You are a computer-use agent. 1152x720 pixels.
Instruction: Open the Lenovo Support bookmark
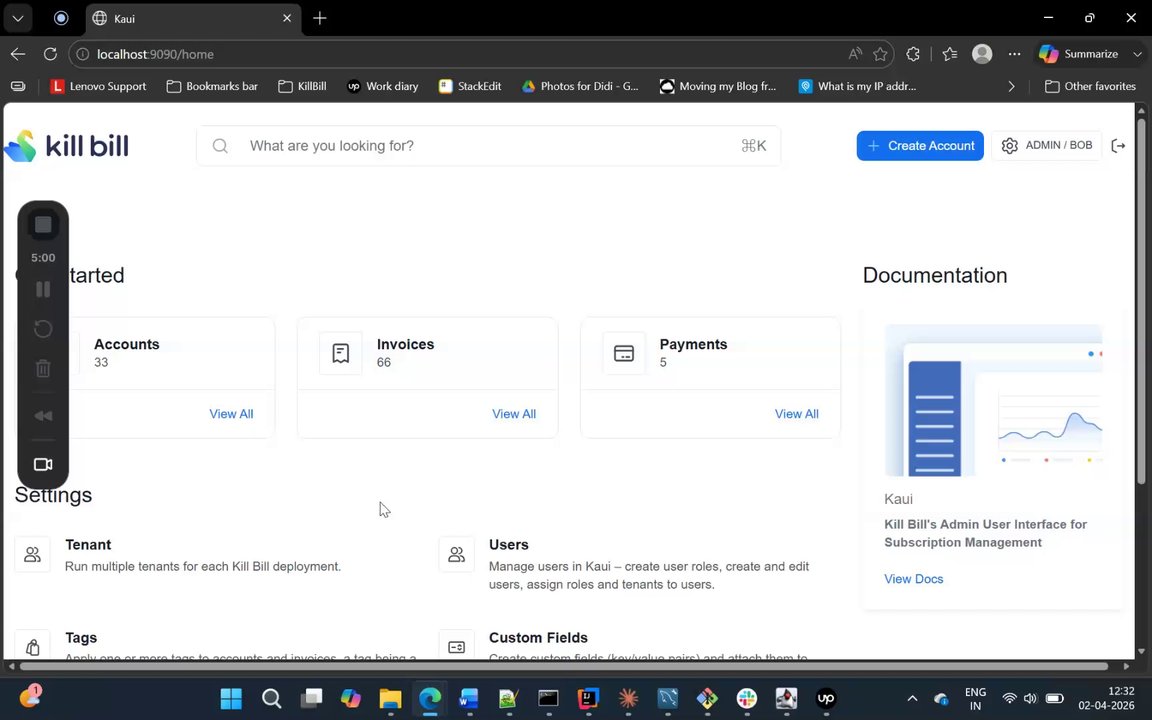(x=98, y=86)
